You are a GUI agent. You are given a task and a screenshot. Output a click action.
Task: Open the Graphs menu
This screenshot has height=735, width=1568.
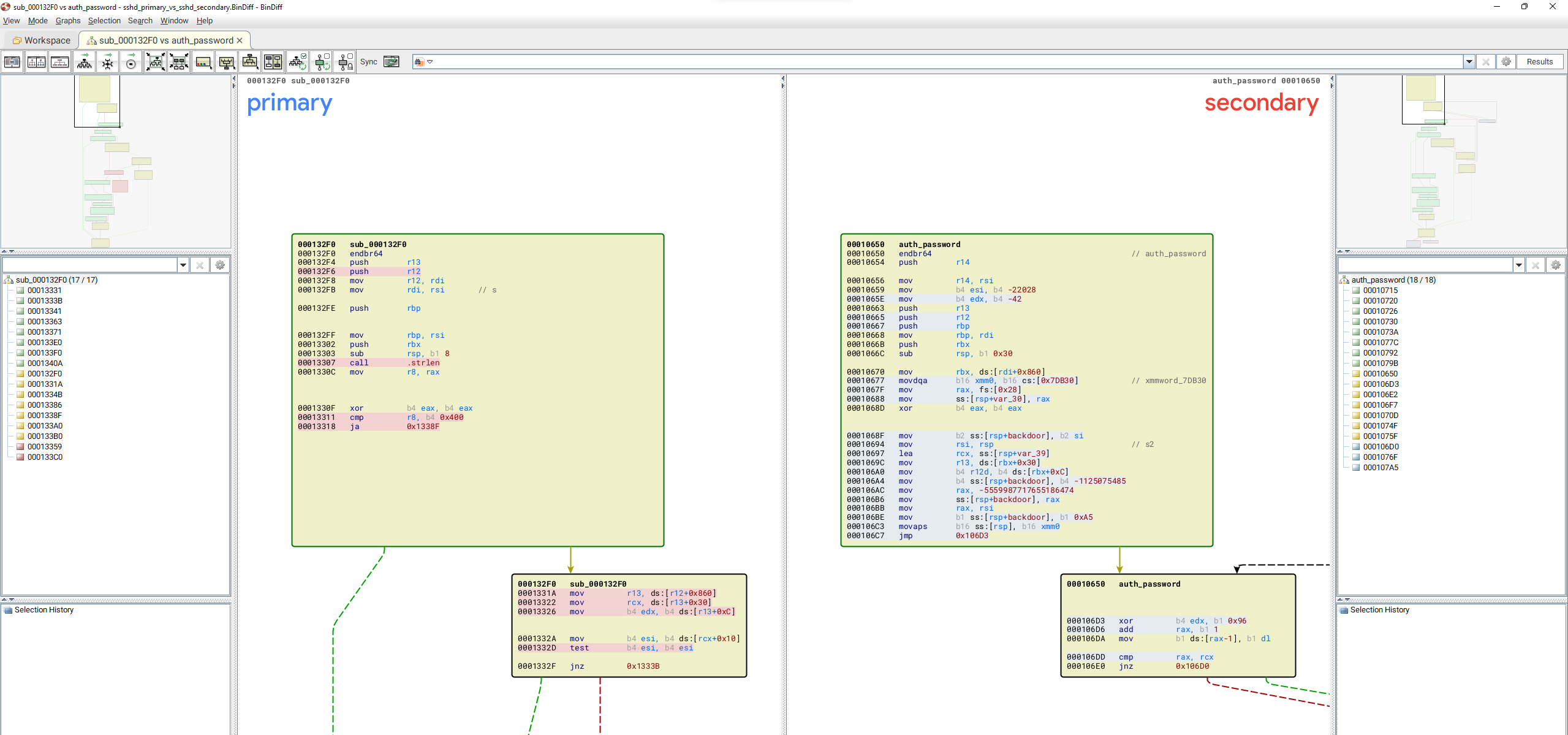67,21
